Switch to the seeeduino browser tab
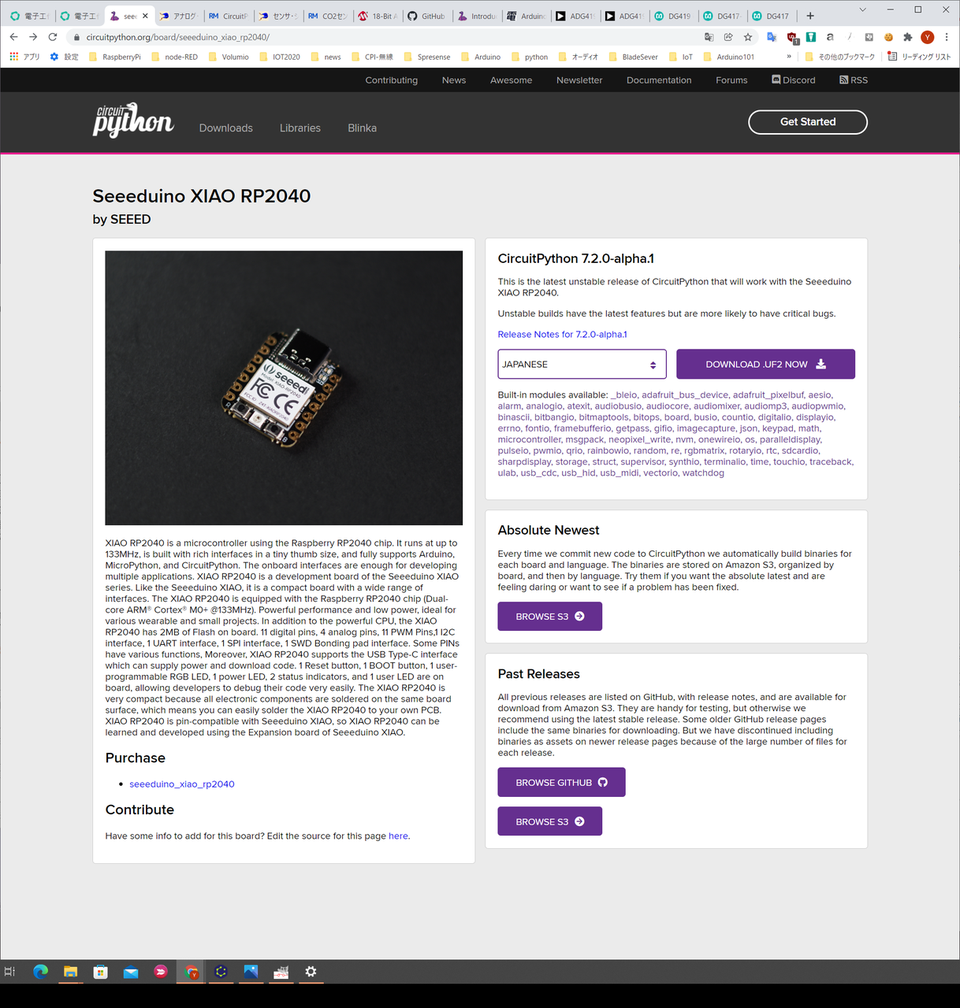The height and width of the screenshot is (1008, 960). click(x=127, y=16)
